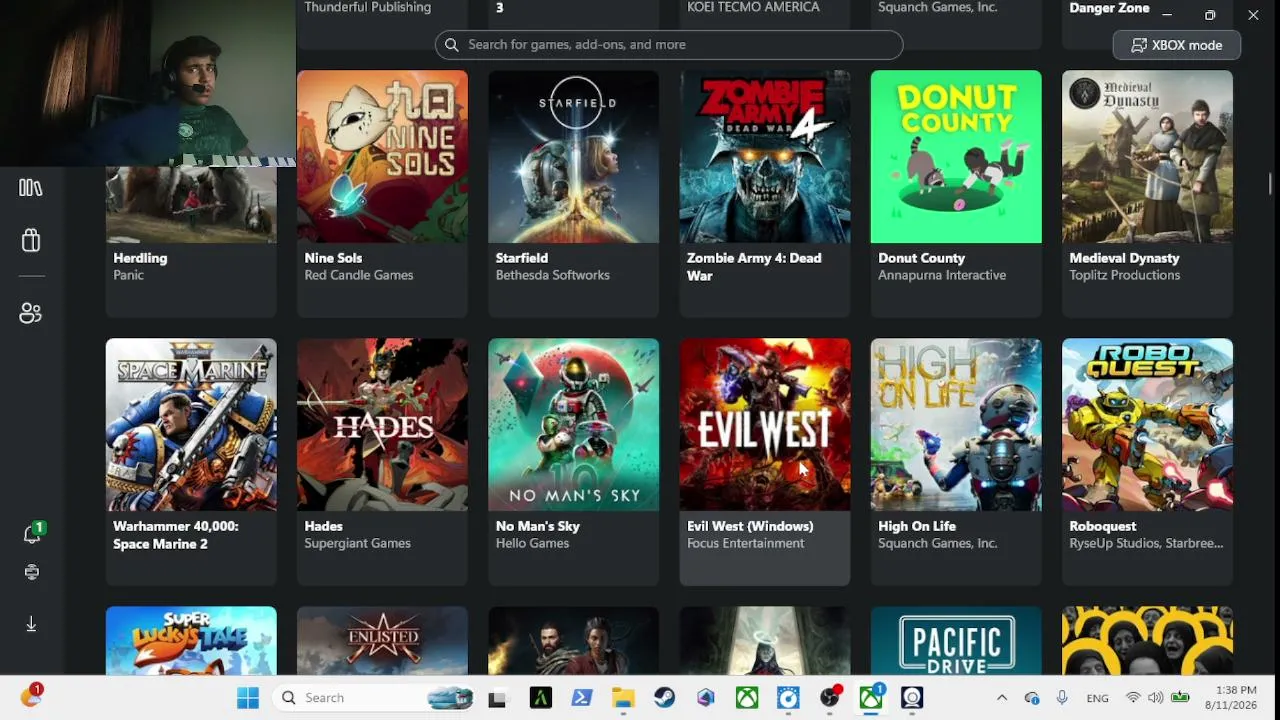Open Zombie Army 4 cover art
The image size is (1280, 720).
(x=765, y=156)
